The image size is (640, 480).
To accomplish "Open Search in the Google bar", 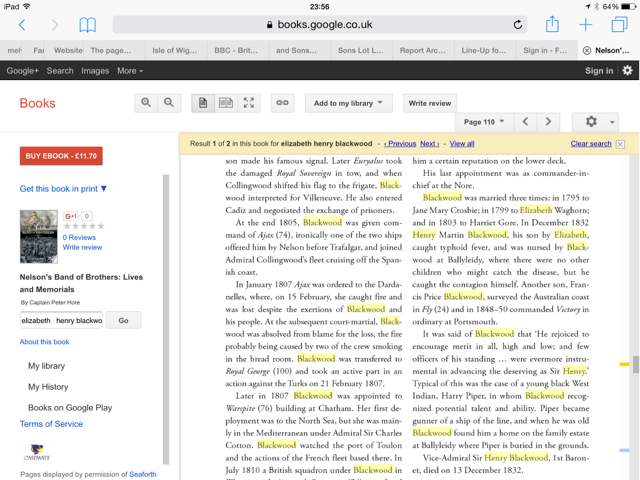I will tap(60, 71).
